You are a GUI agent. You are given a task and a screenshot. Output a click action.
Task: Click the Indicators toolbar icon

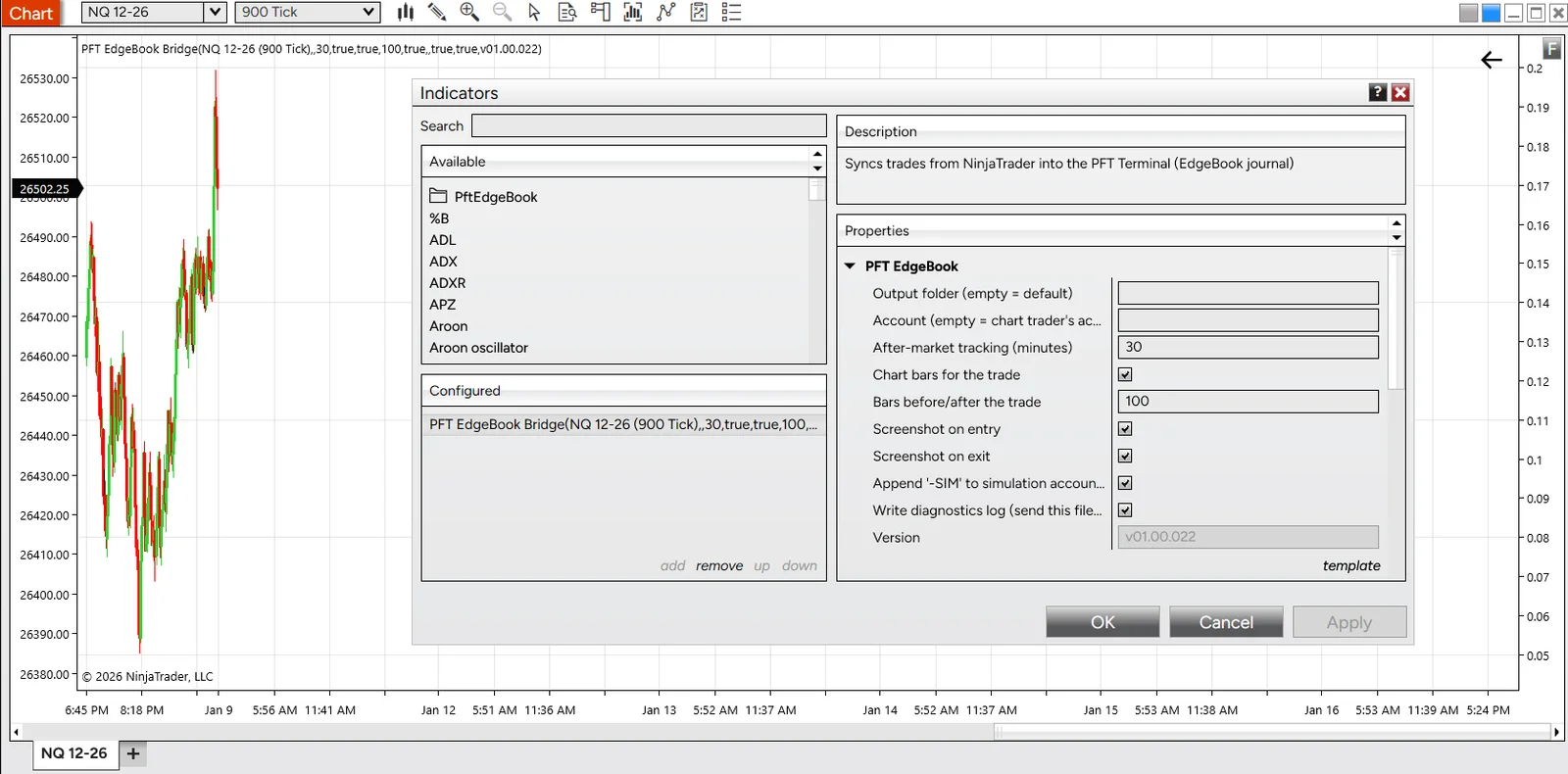coord(633,12)
